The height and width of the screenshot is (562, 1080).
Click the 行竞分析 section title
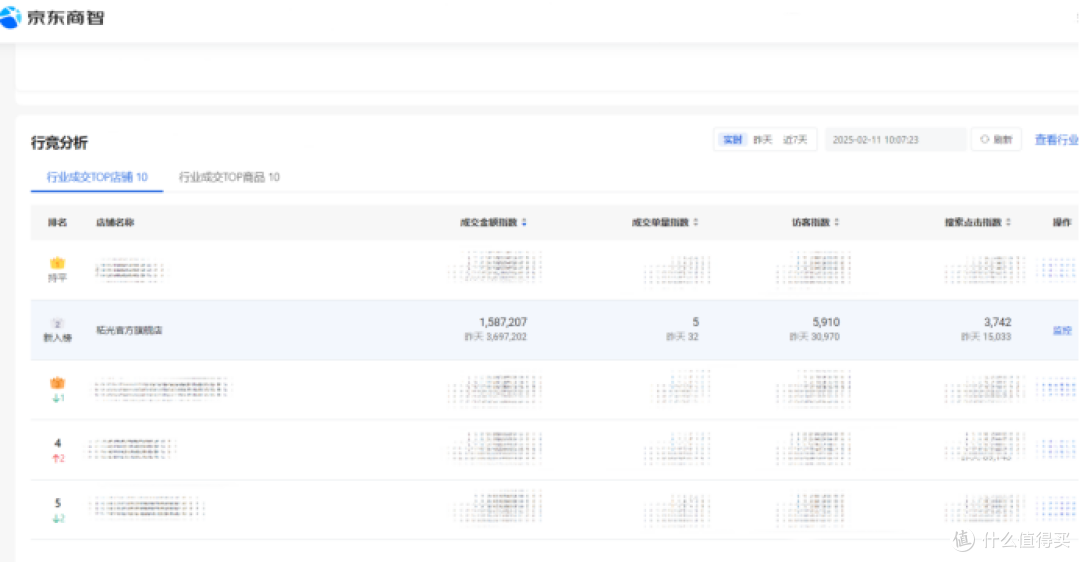(x=59, y=143)
